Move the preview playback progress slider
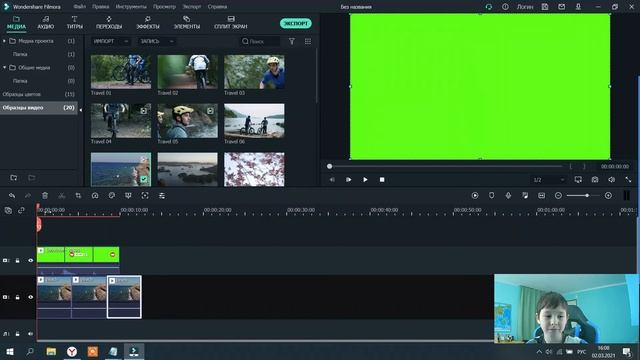Image resolution: width=640 pixels, height=360 pixels. pyautogui.click(x=329, y=166)
